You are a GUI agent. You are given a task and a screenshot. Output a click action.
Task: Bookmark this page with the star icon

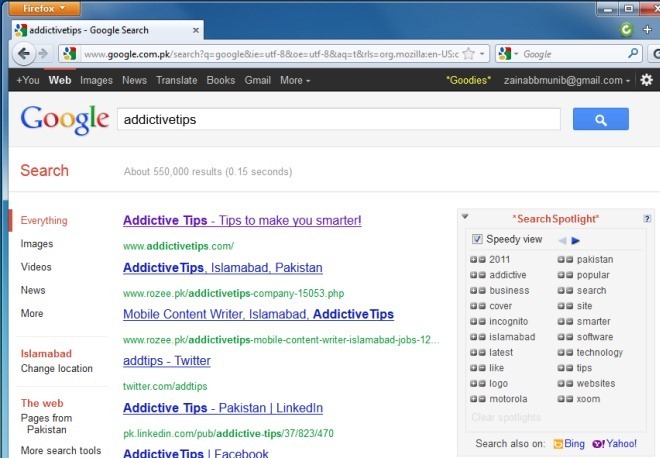coord(468,53)
